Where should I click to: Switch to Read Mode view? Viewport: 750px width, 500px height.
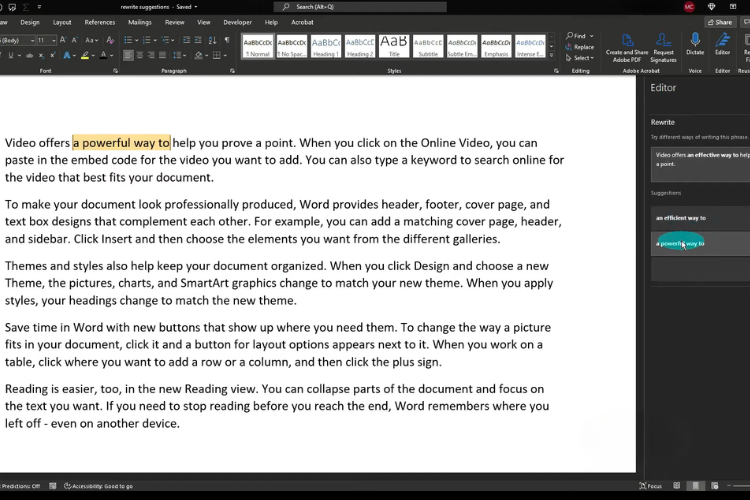coord(676,486)
